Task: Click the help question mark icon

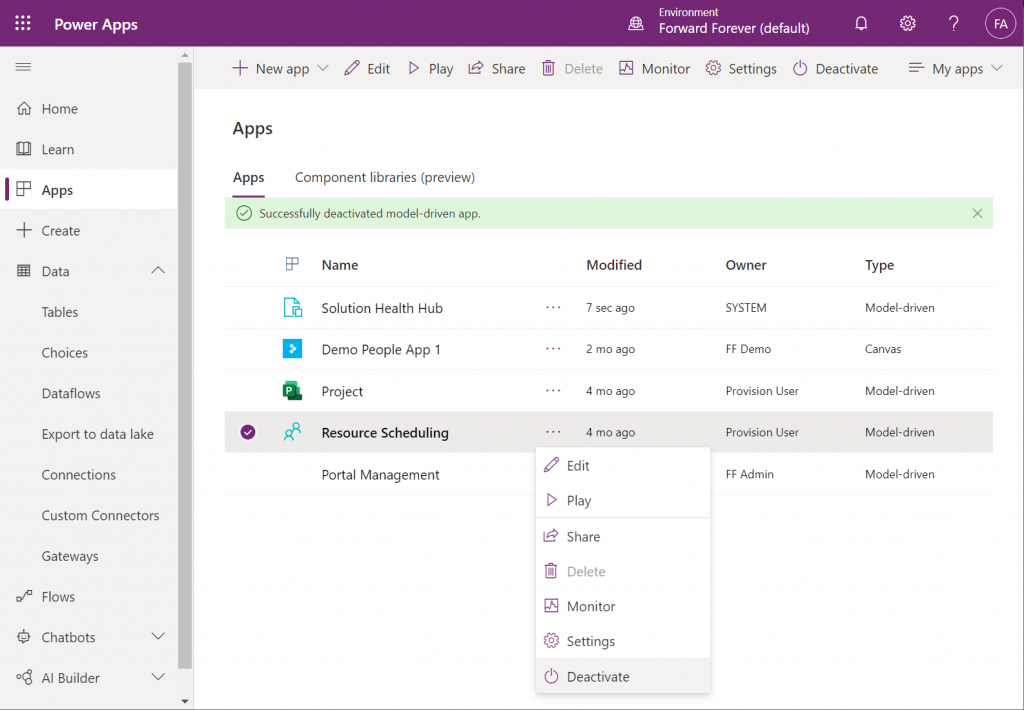Action: tap(953, 24)
